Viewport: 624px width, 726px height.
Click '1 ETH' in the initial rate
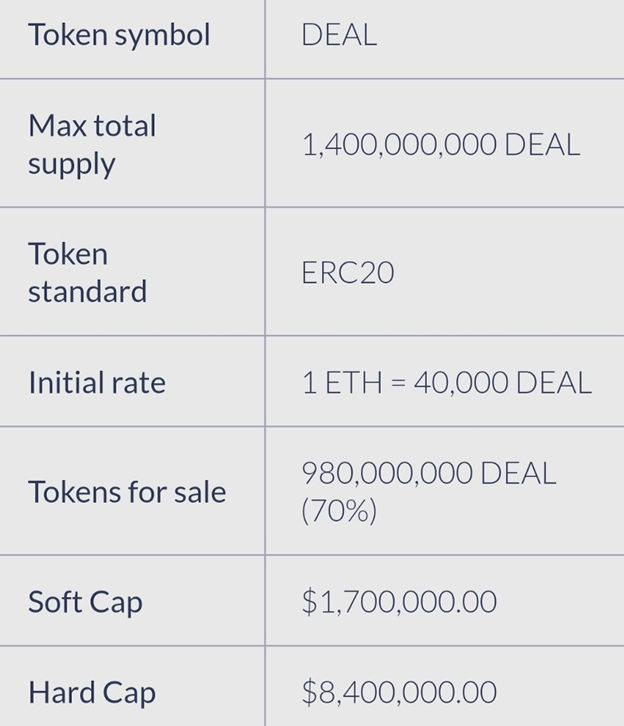click(340, 383)
